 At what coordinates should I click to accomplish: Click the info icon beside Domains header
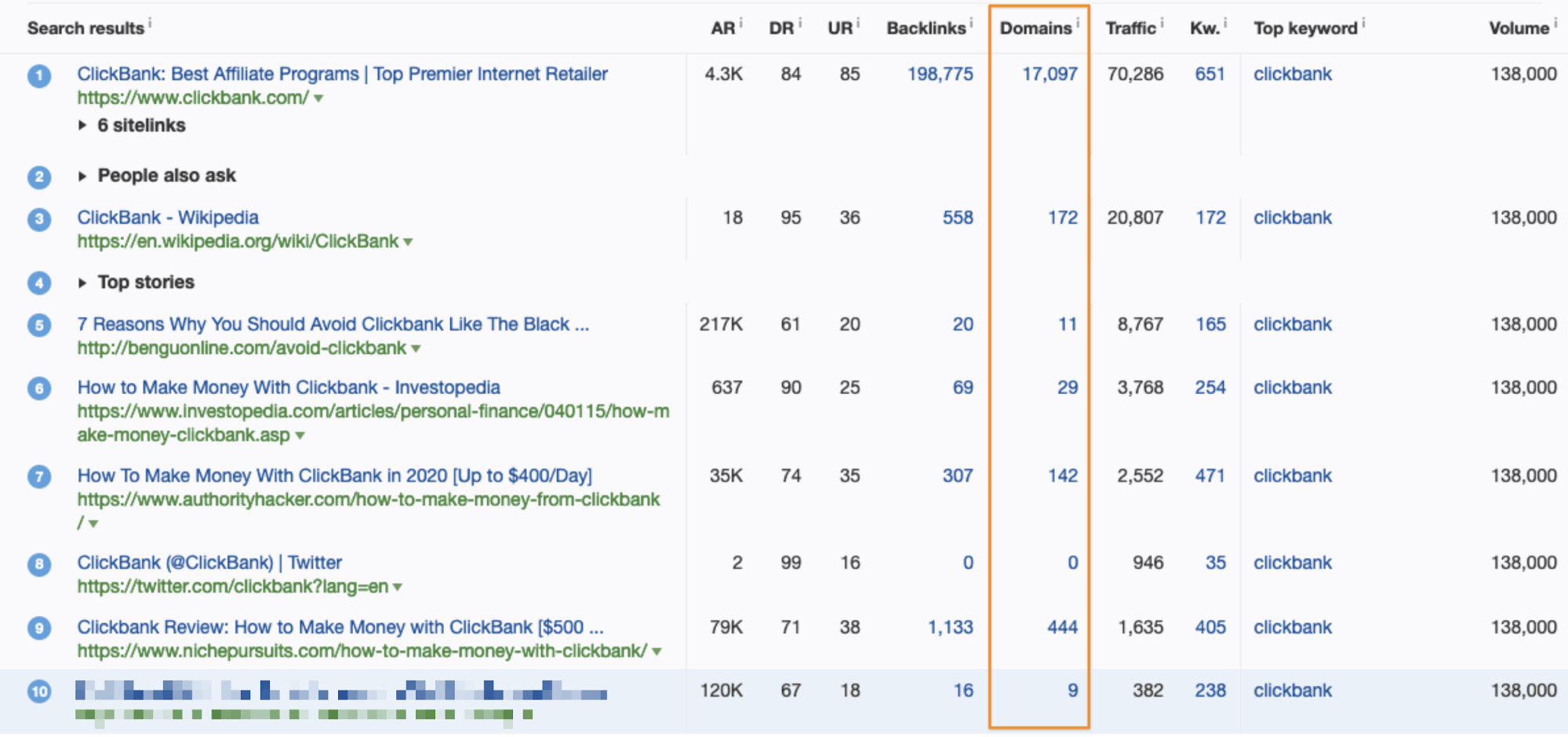click(1078, 23)
